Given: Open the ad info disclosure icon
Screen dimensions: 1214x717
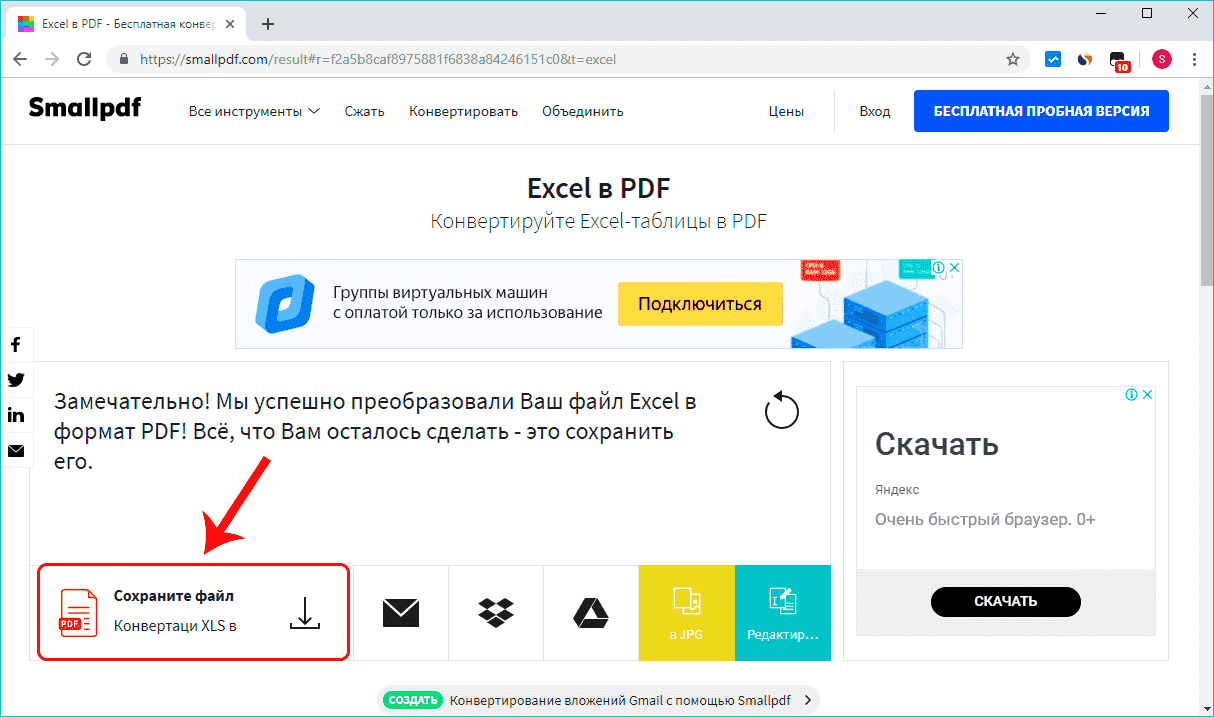Looking at the screenshot, I should [938, 267].
